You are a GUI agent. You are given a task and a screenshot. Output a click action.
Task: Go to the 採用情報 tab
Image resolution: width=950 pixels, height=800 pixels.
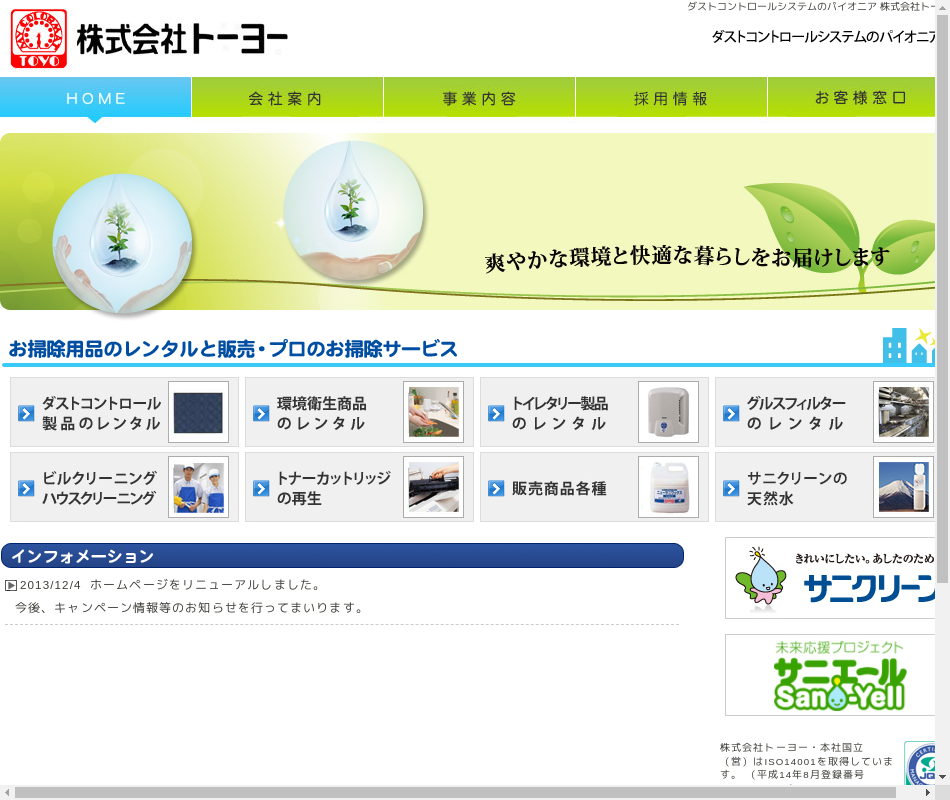tap(671, 97)
